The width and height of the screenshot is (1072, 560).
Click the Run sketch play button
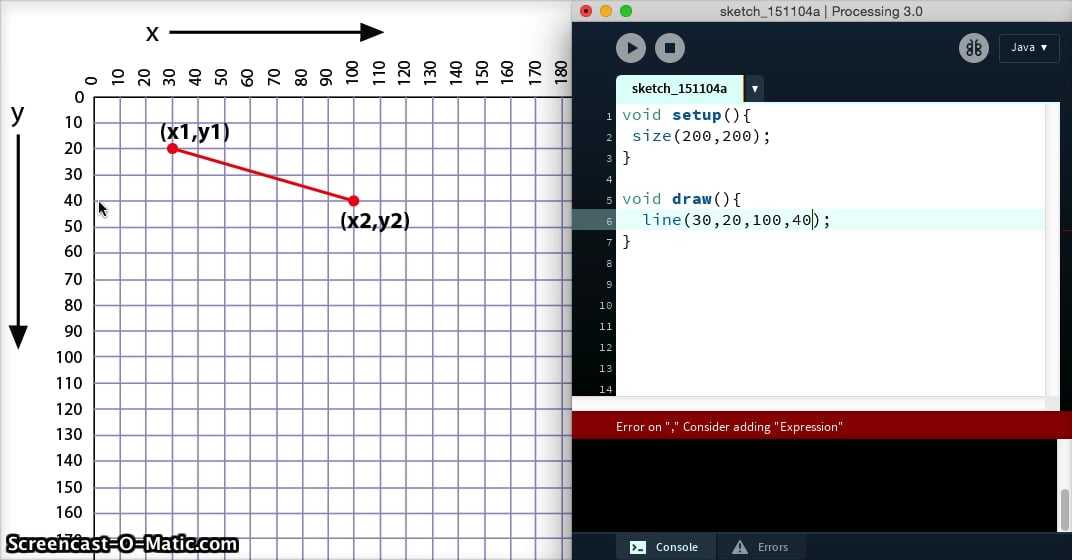tap(630, 47)
